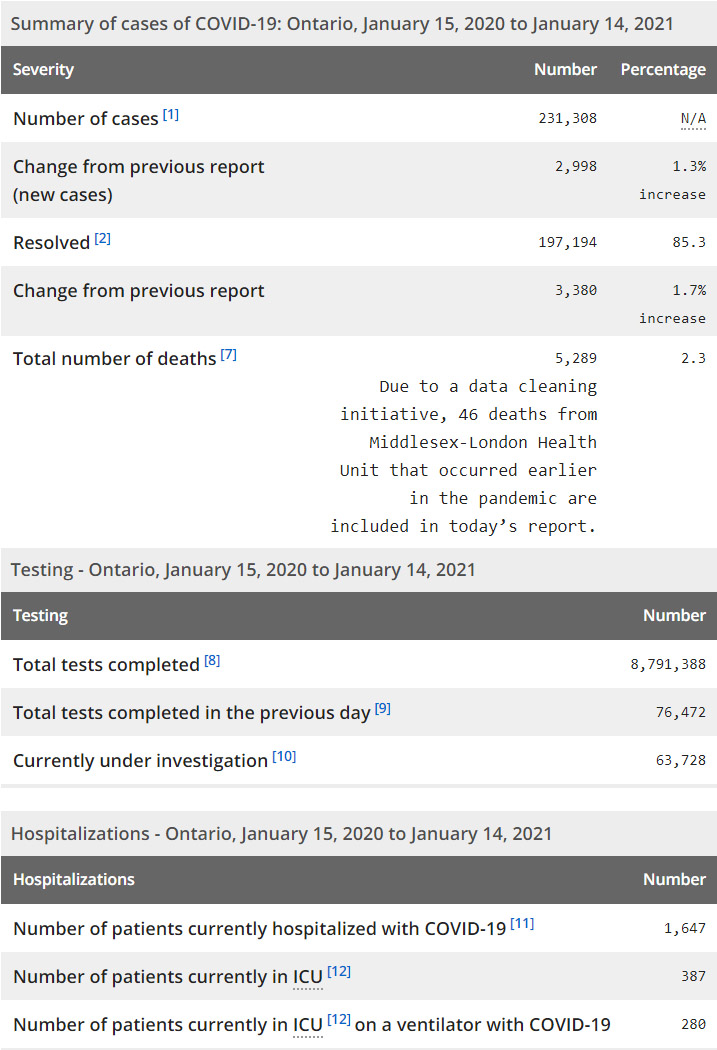
Task: Open footnote 12 in the 387 ICU row
Action: pos(339,972)
